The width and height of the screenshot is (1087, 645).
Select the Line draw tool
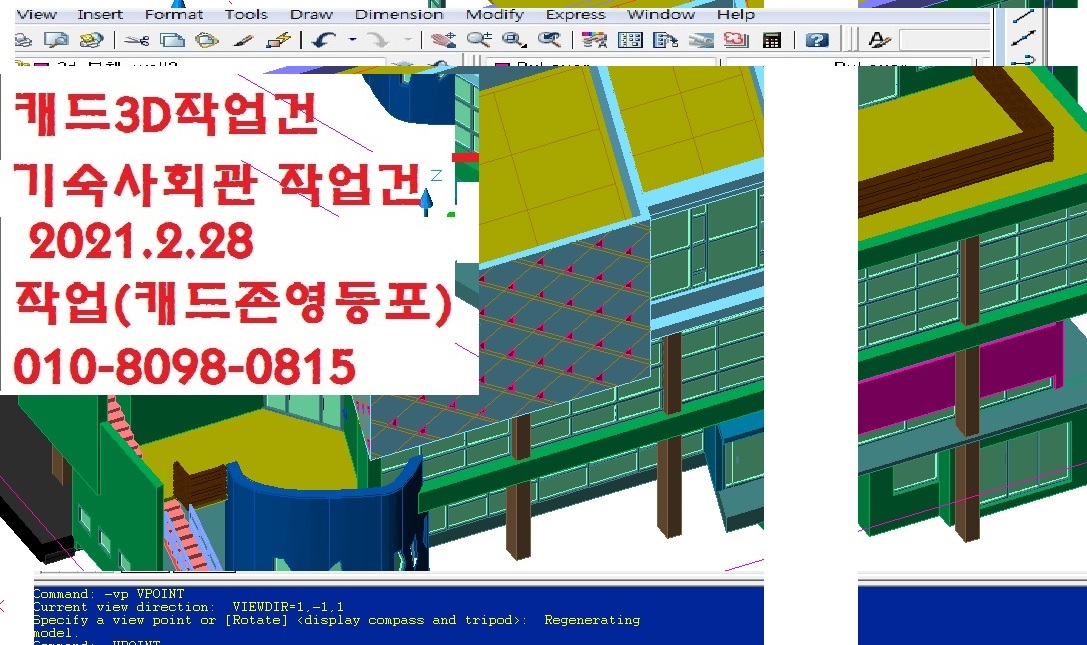tap(1023, 15)
